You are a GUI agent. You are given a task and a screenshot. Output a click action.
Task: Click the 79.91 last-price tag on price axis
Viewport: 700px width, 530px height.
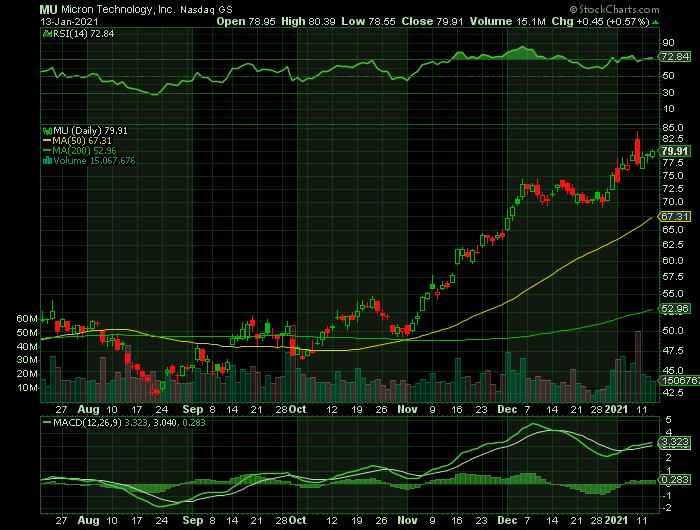click(x=674, y=151)
